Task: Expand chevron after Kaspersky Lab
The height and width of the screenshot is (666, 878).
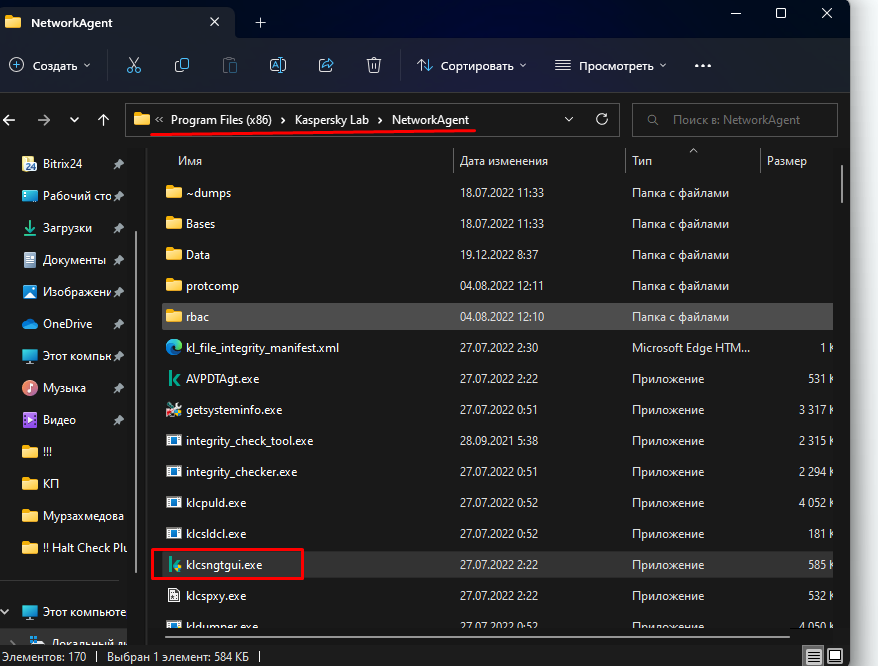Action: [380, 120]
